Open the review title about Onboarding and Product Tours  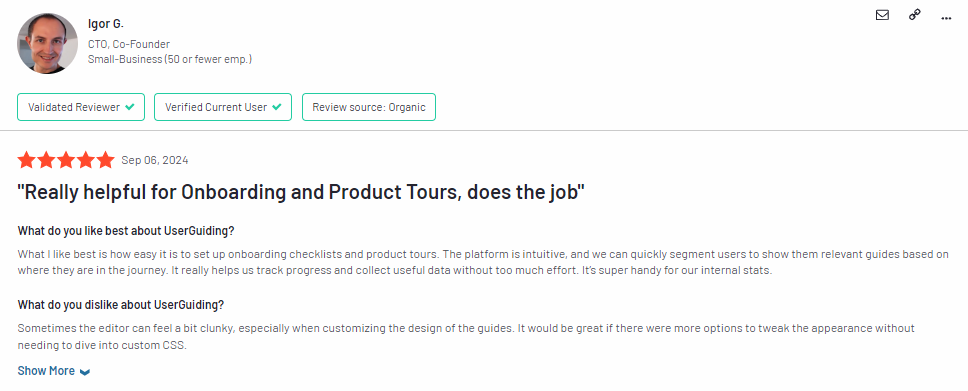[301, 192]
